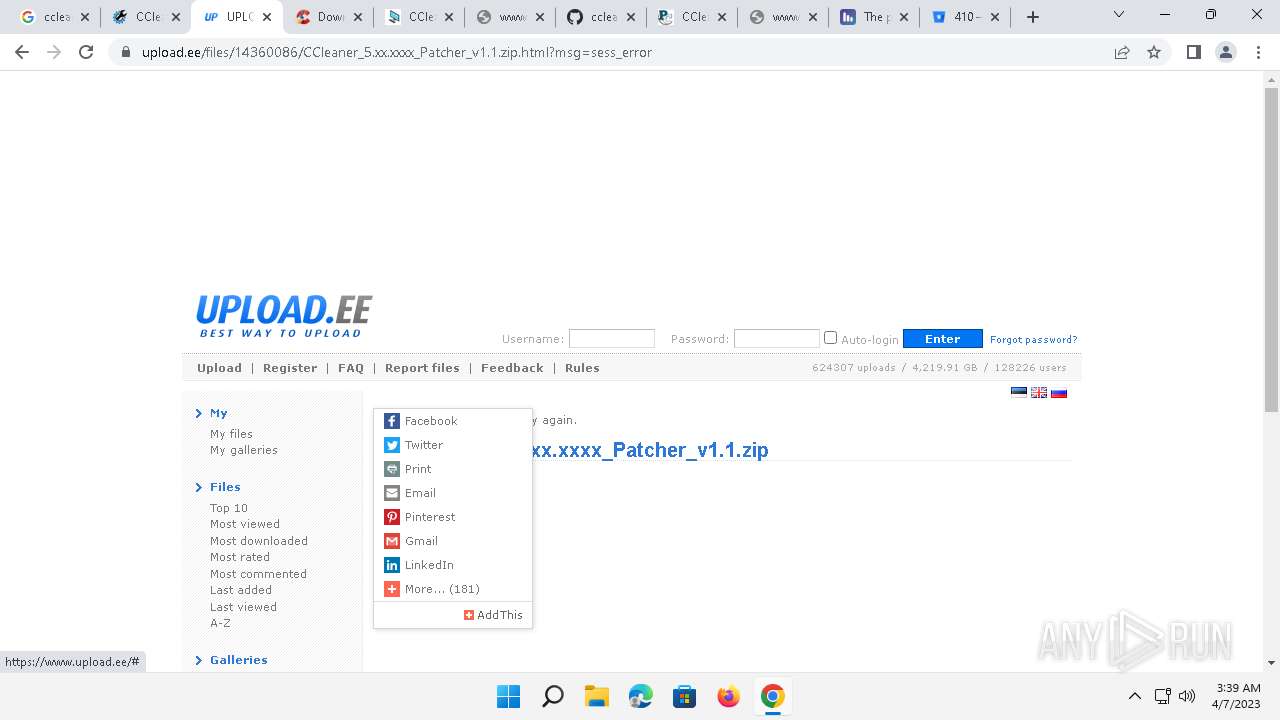1280x720 pixels.
Task: Open Most downloaded files
Action: [259, 541]
